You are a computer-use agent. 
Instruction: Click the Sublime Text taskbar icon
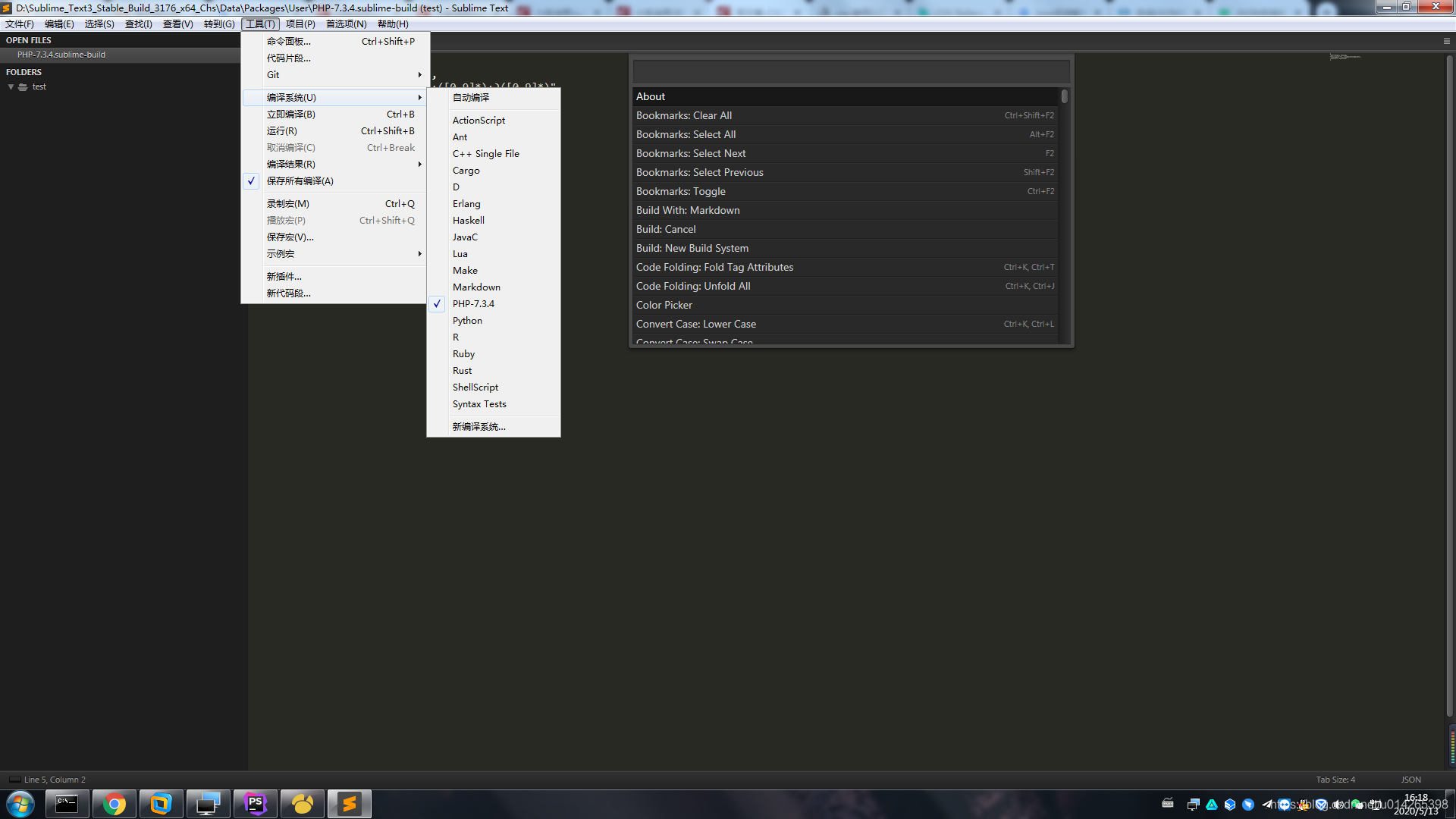pyautogui.click(x=349, y=803)
